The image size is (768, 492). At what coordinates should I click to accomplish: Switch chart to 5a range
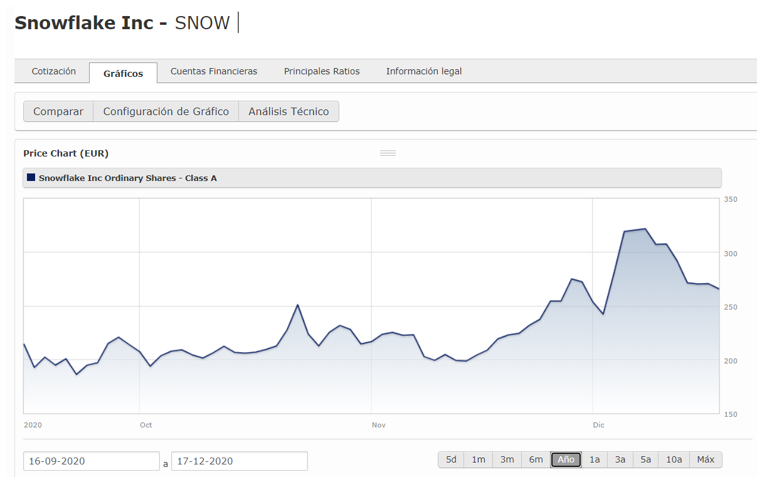pyautogui.click(x=646, y=460)
